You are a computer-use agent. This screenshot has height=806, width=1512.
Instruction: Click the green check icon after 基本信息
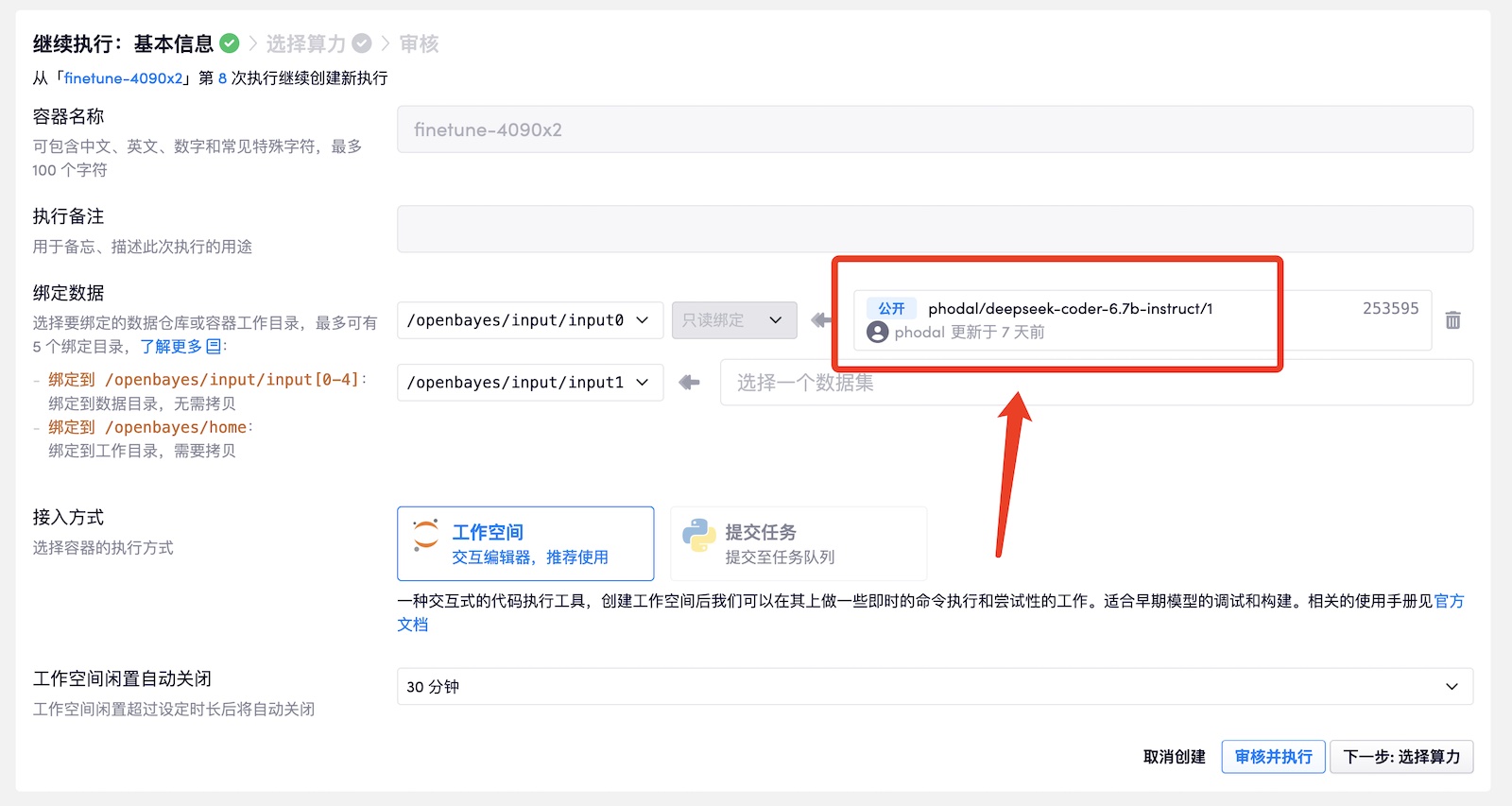tap(230, 43)
